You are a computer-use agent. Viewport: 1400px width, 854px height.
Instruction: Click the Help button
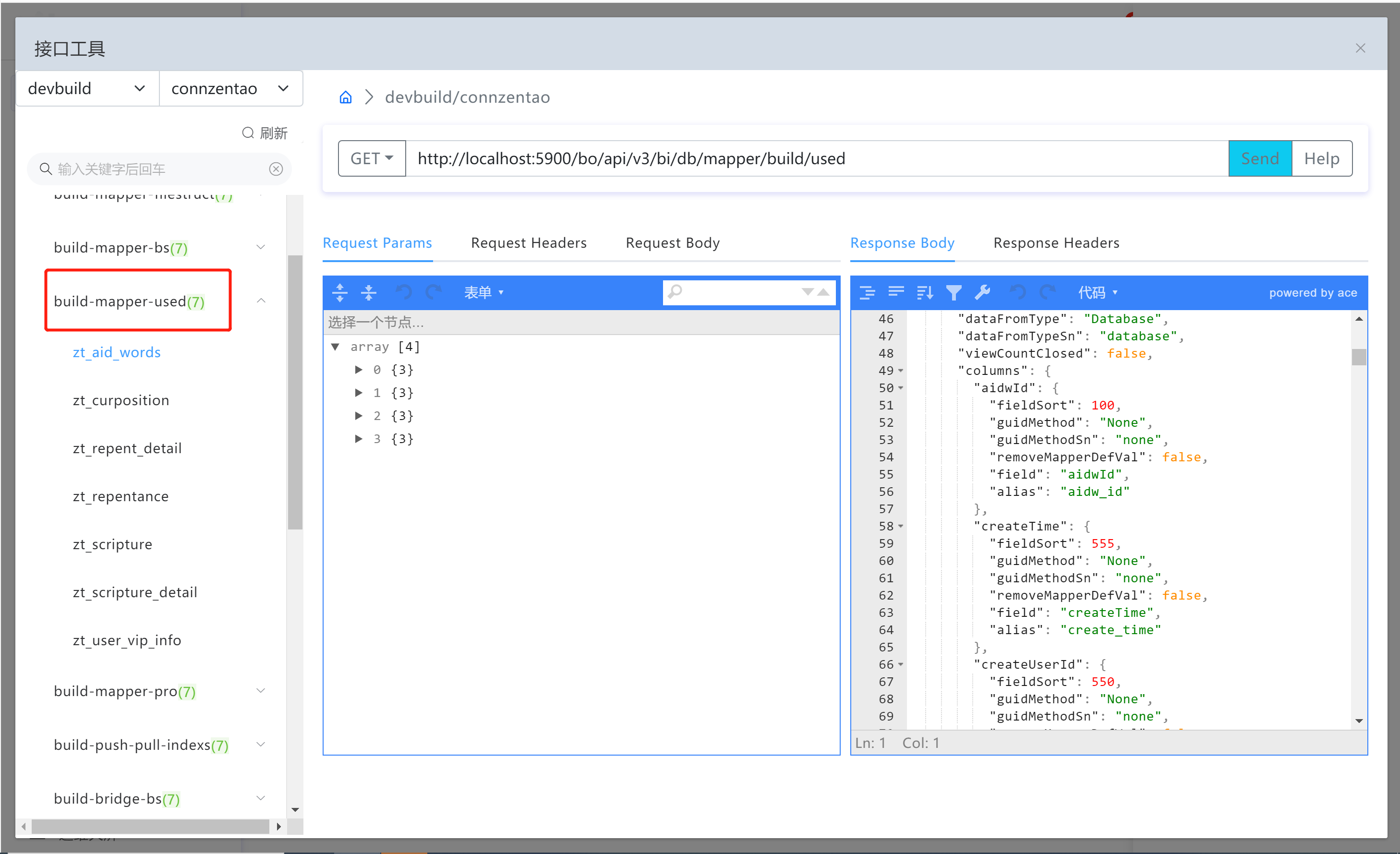coord(1322,158)
